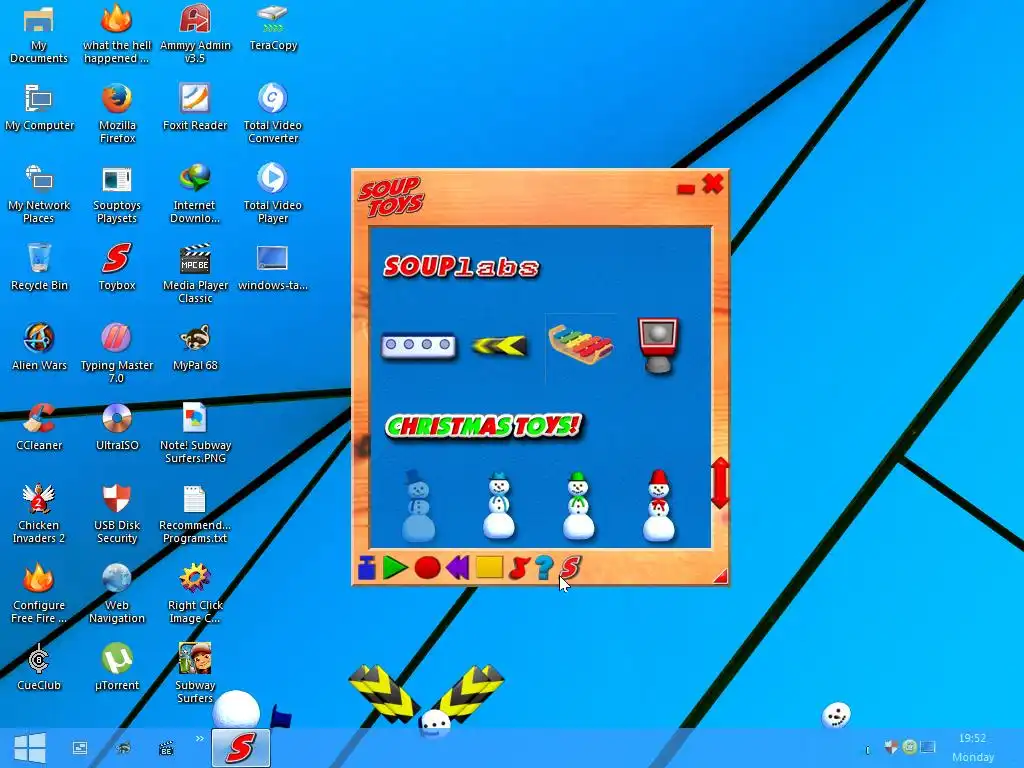1024x768 pixels.
Task: Open Web Navigation desktop icon
Action: (117, 593)
